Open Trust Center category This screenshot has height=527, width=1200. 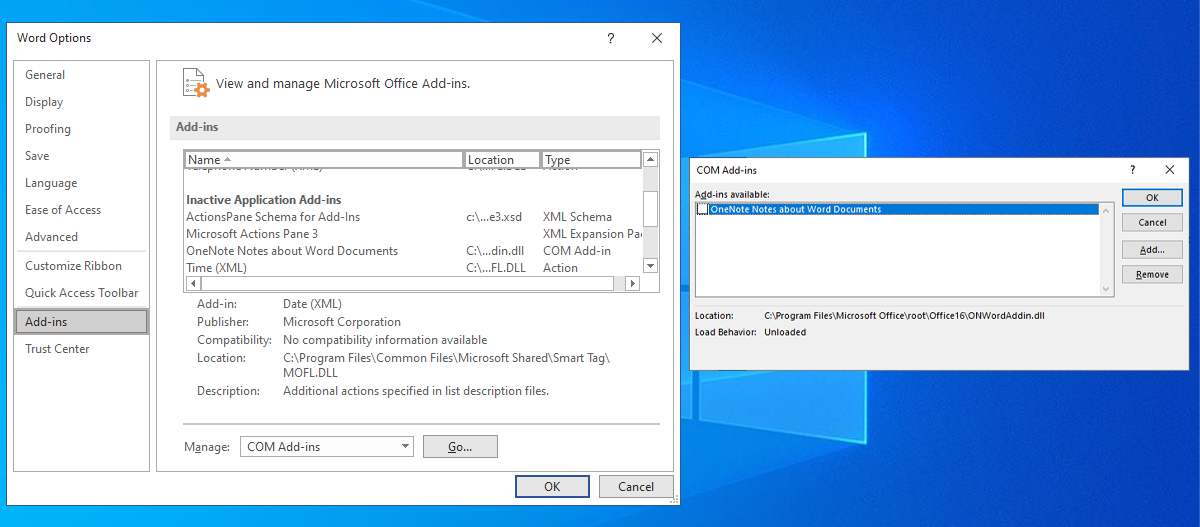point(80,349)
